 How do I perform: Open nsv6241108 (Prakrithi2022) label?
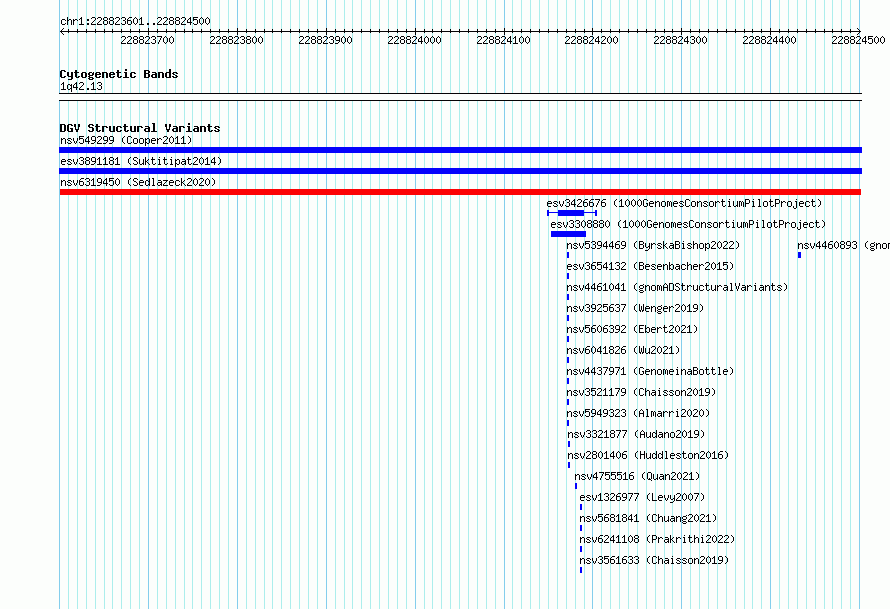[657, 539]
